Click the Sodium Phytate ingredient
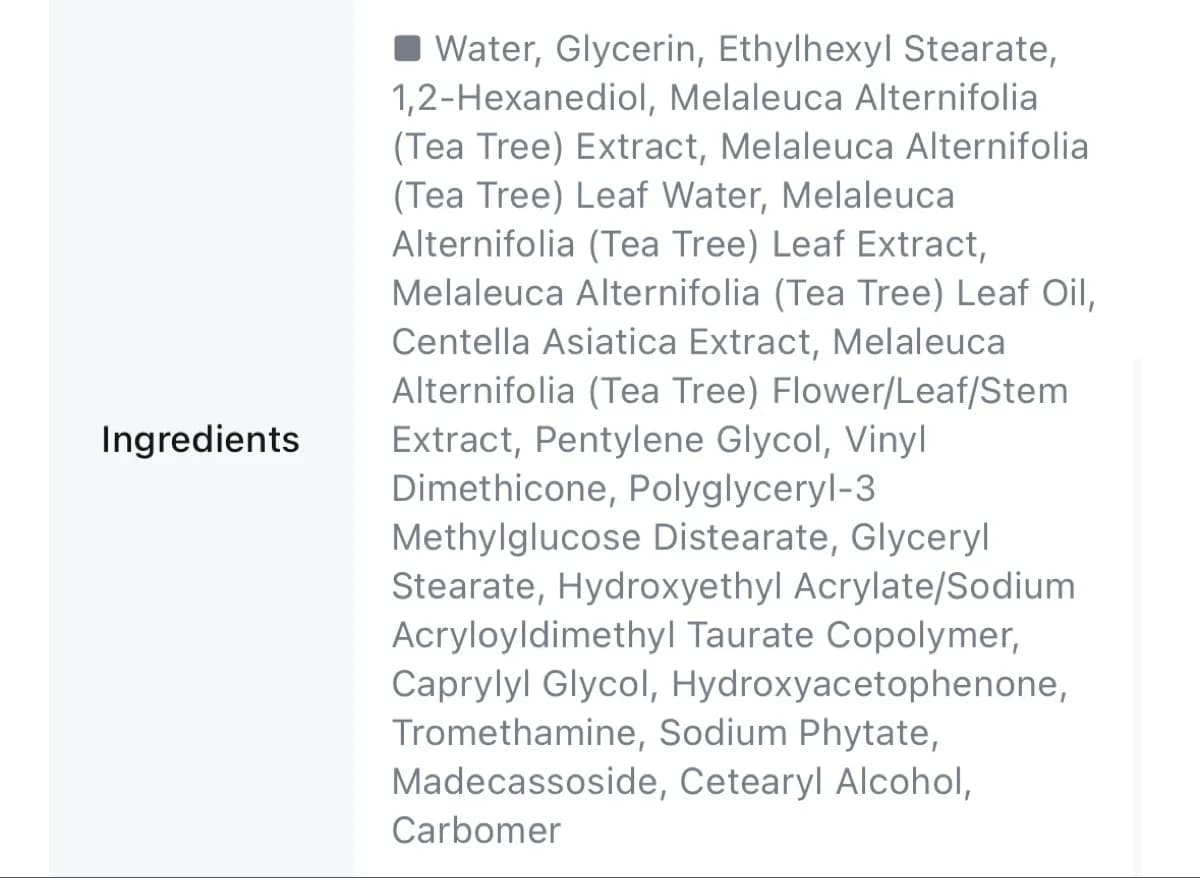This screenshot has width=1200, height=878. [x=798, y=734]
